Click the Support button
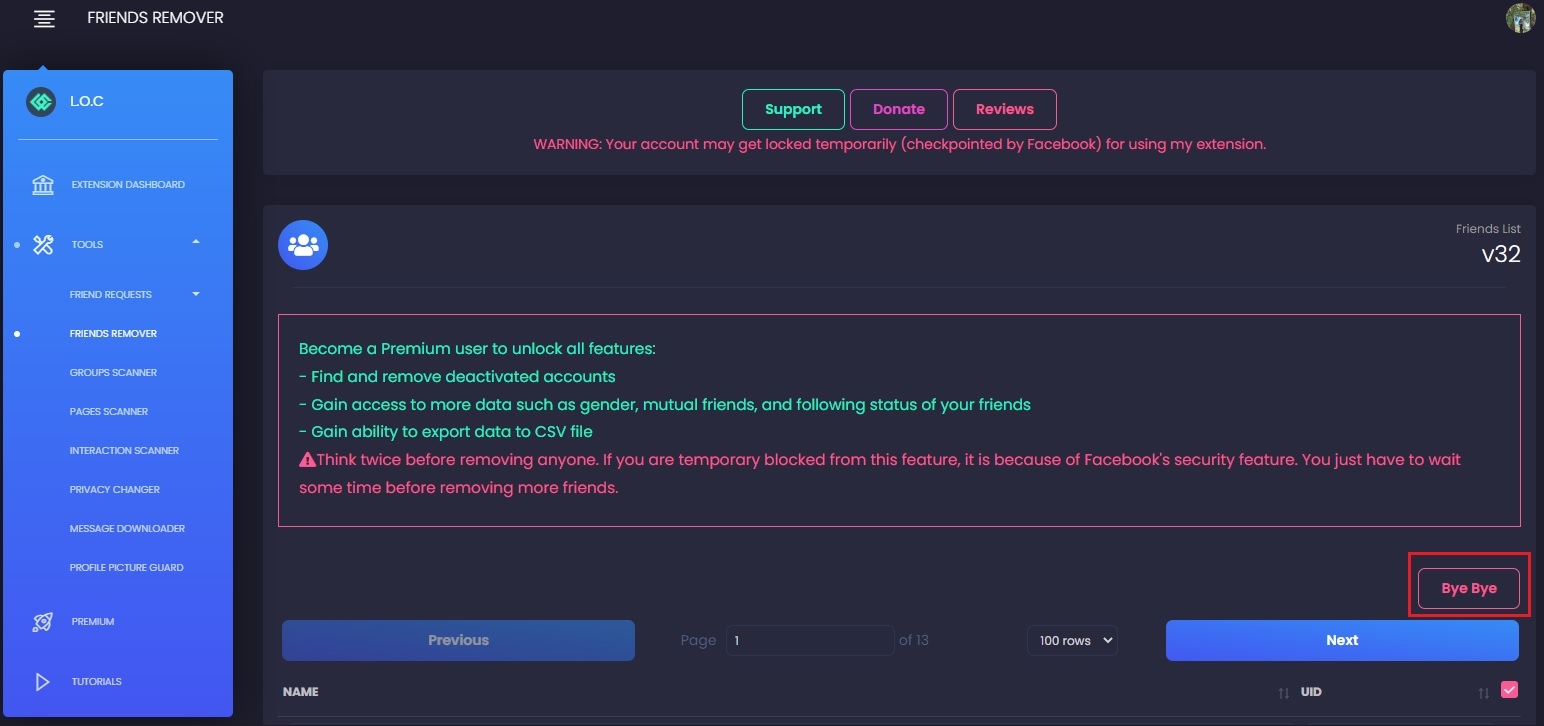 pyautogui.click(x=793, y=110)
